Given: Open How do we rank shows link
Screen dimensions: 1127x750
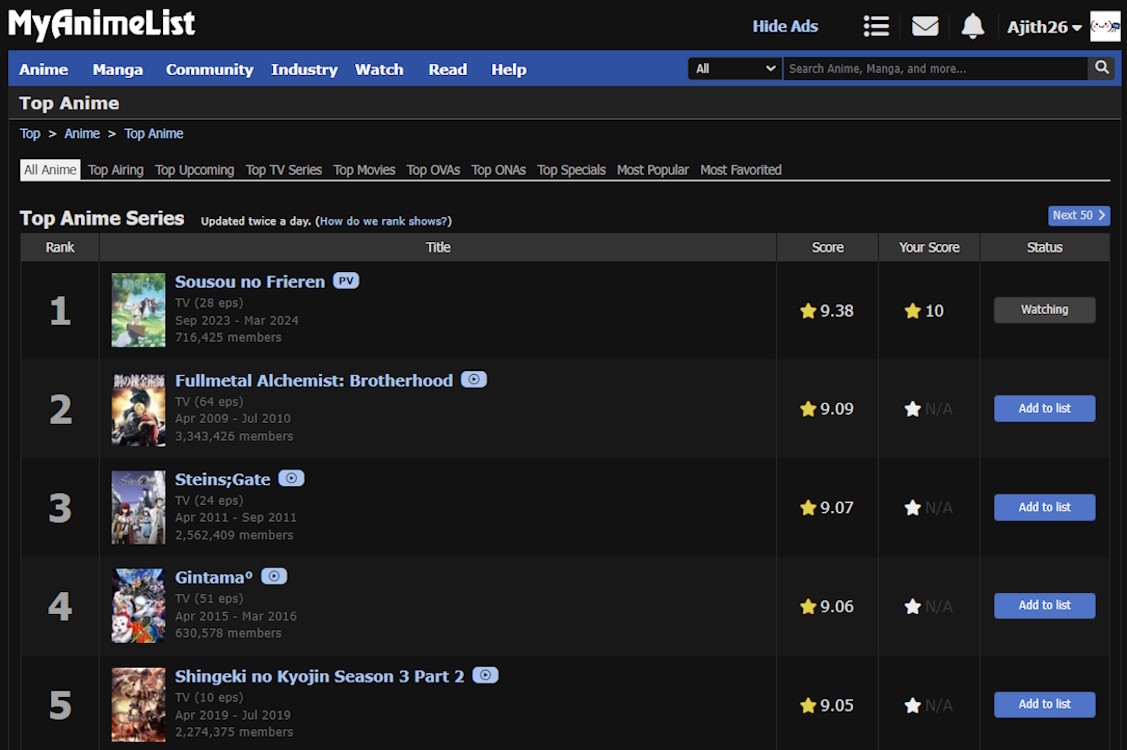Looking at the screenshot, I should click(384, 221).
